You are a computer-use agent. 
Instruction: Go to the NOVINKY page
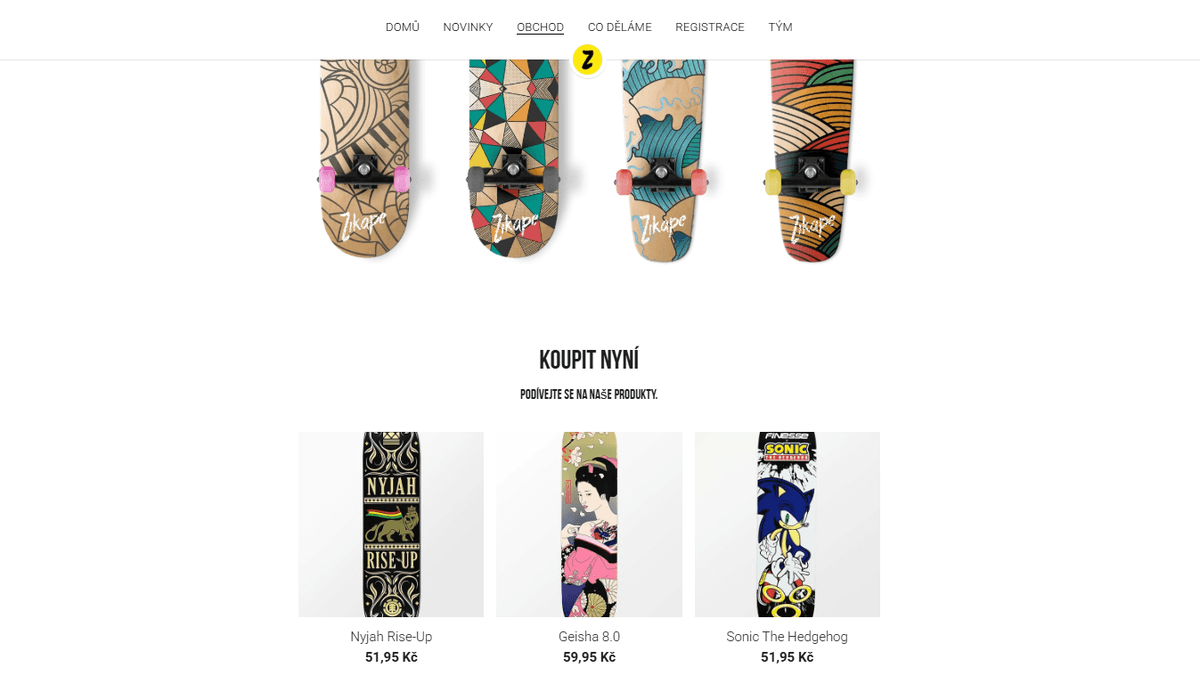(x=468, y=27)
